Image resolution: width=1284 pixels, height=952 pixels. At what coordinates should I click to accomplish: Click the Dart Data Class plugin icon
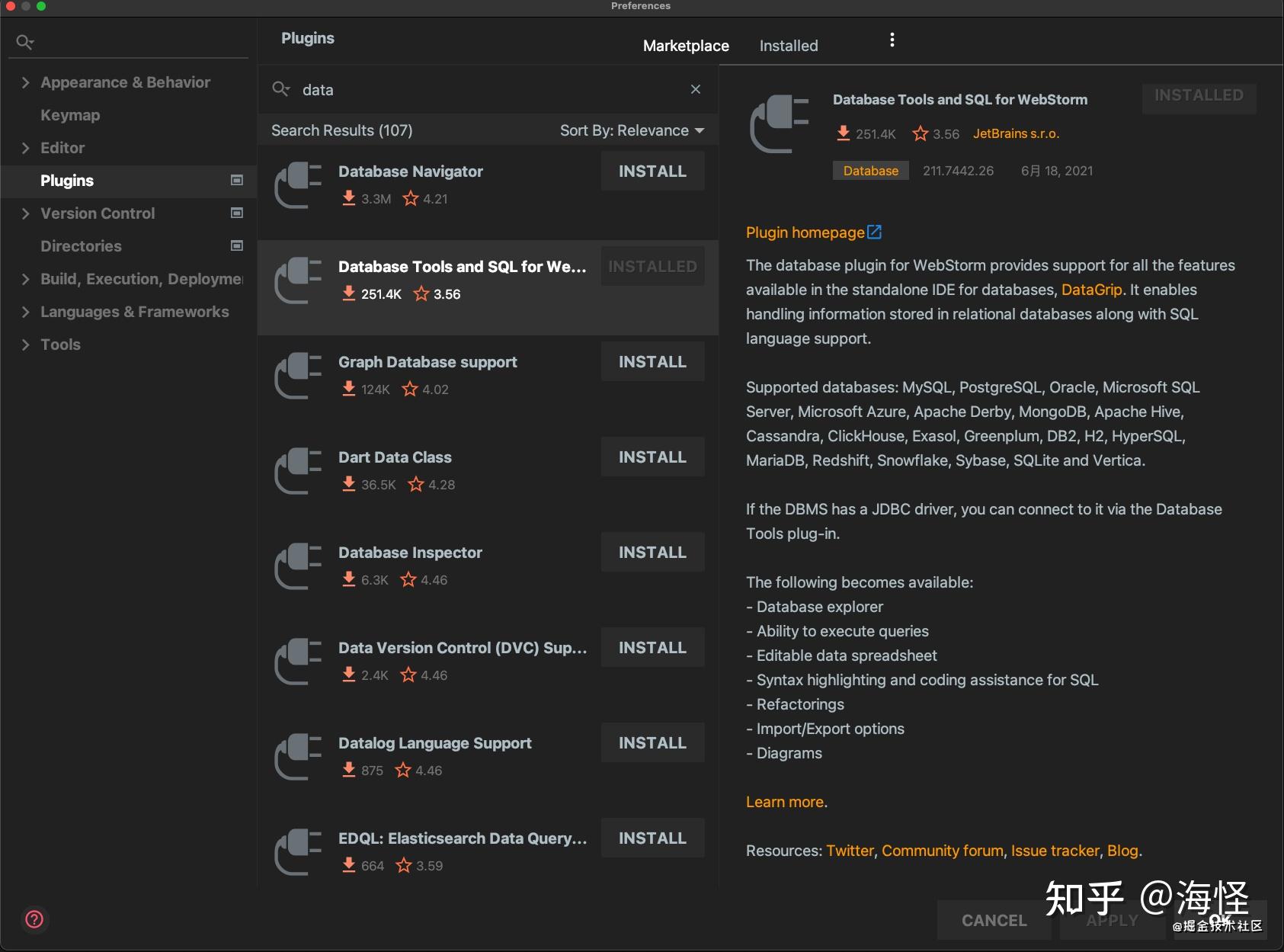pyautogui.click(x=298, y=470)
